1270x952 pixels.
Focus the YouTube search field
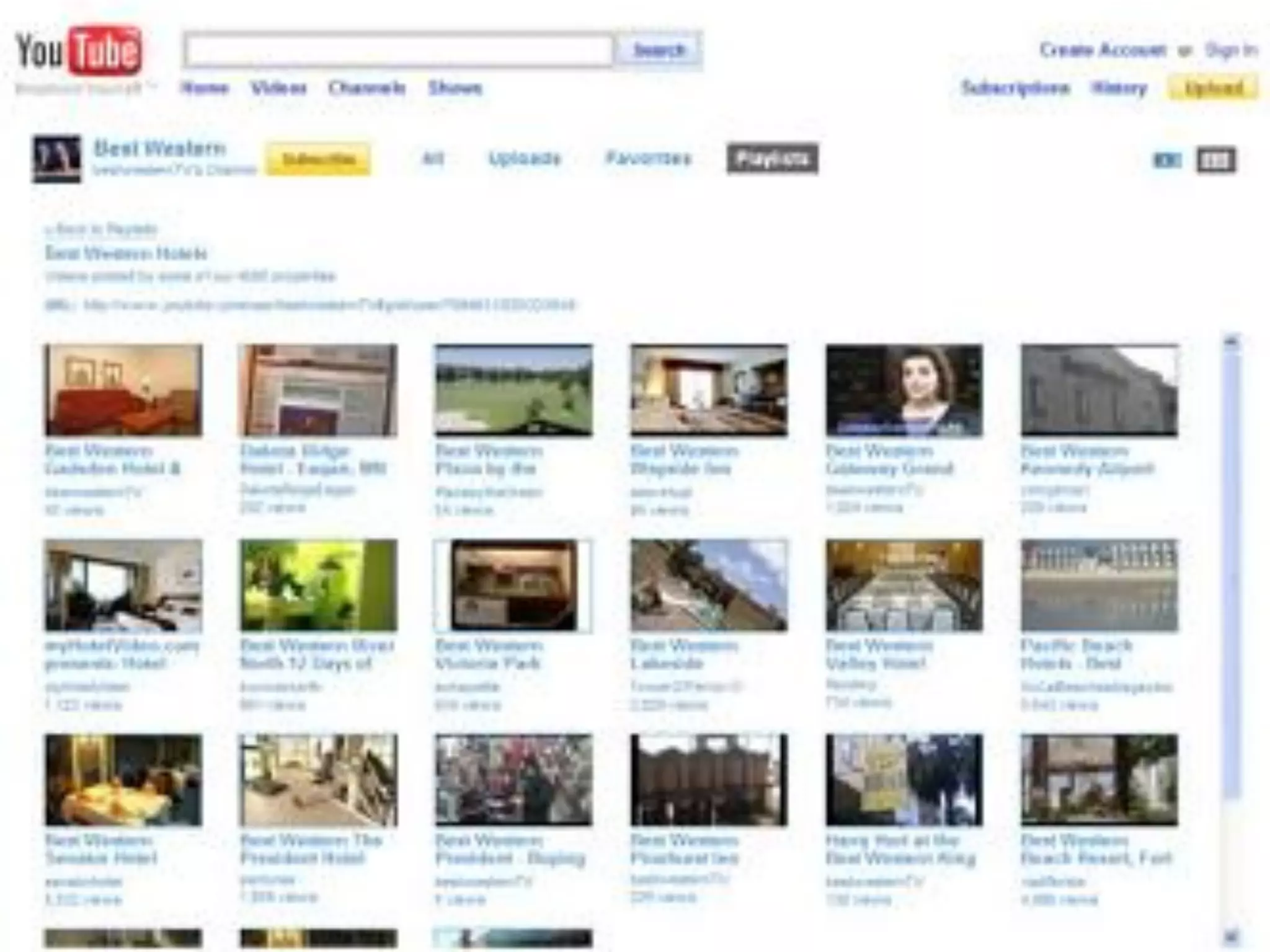[399, 50]
